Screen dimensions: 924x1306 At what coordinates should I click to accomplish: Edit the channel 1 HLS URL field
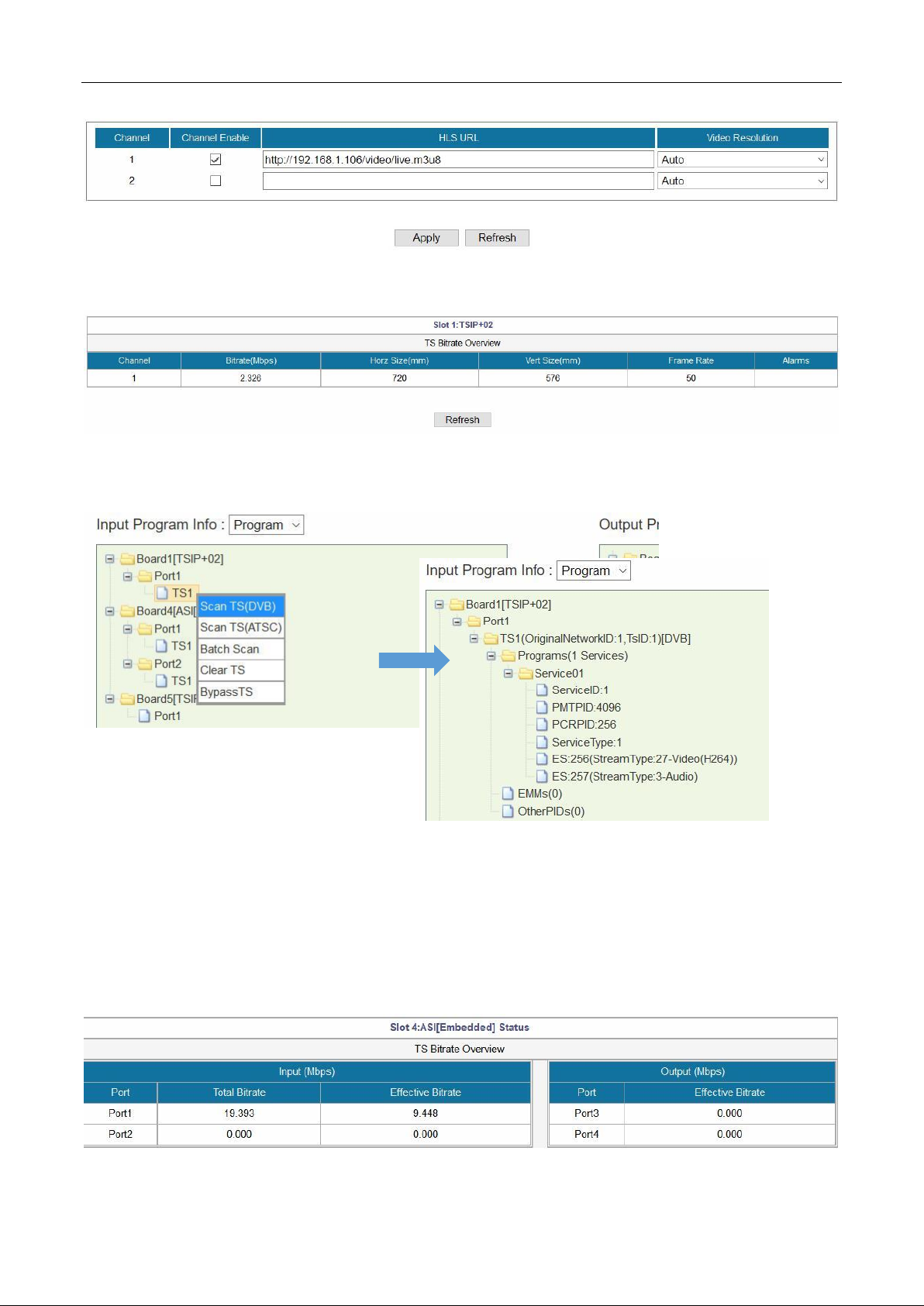(x=458, y=160)
